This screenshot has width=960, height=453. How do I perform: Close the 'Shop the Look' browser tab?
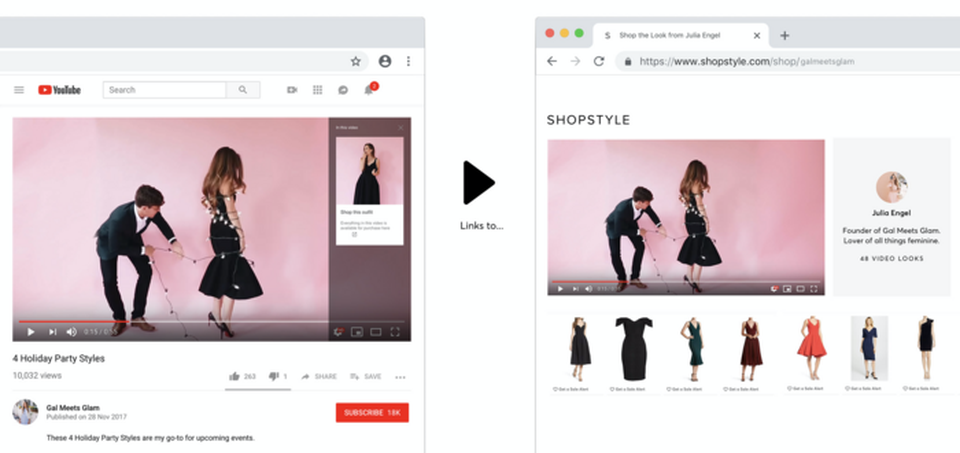pyautogui.click(x=757, y=36)
